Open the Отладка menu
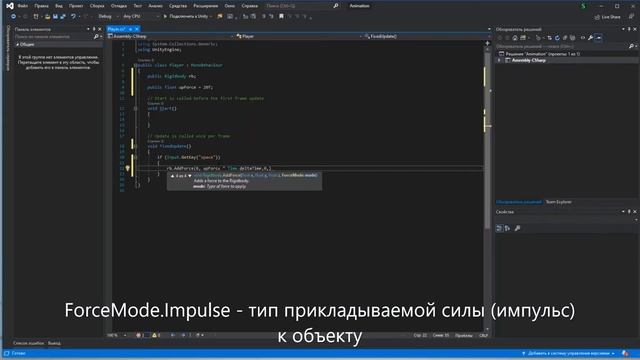The image size is (640, 360). tap(119, 6)
